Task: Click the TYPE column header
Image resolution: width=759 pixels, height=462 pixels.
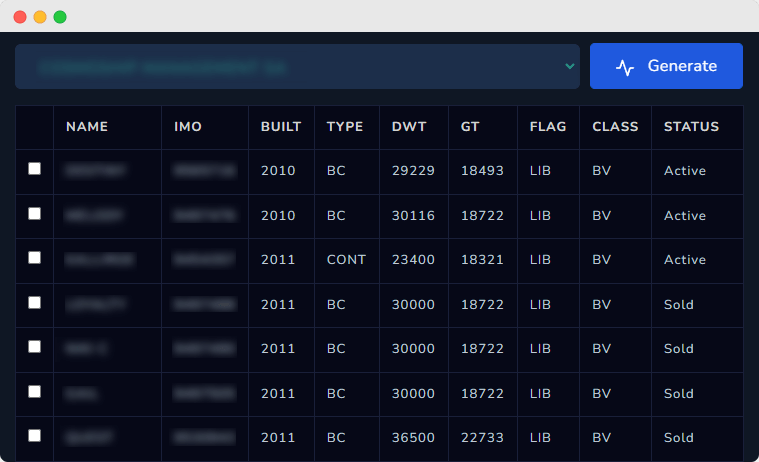Action: point(345,127)
